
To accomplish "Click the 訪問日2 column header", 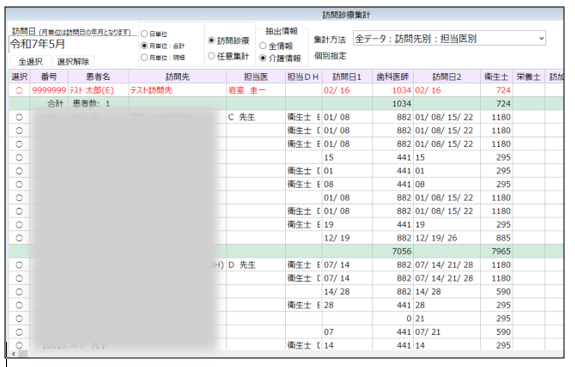I will coord(447,77).
